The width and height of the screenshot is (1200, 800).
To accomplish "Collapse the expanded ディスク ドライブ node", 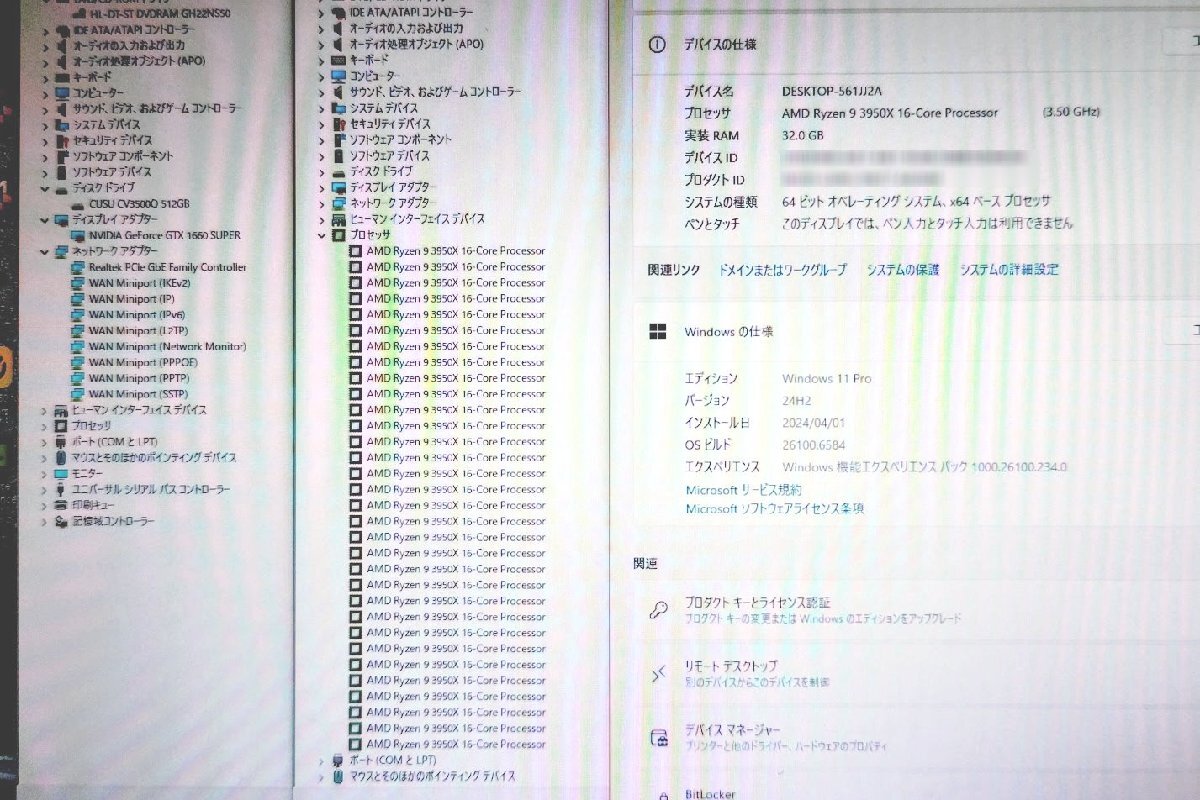I will tap(45, 188).
